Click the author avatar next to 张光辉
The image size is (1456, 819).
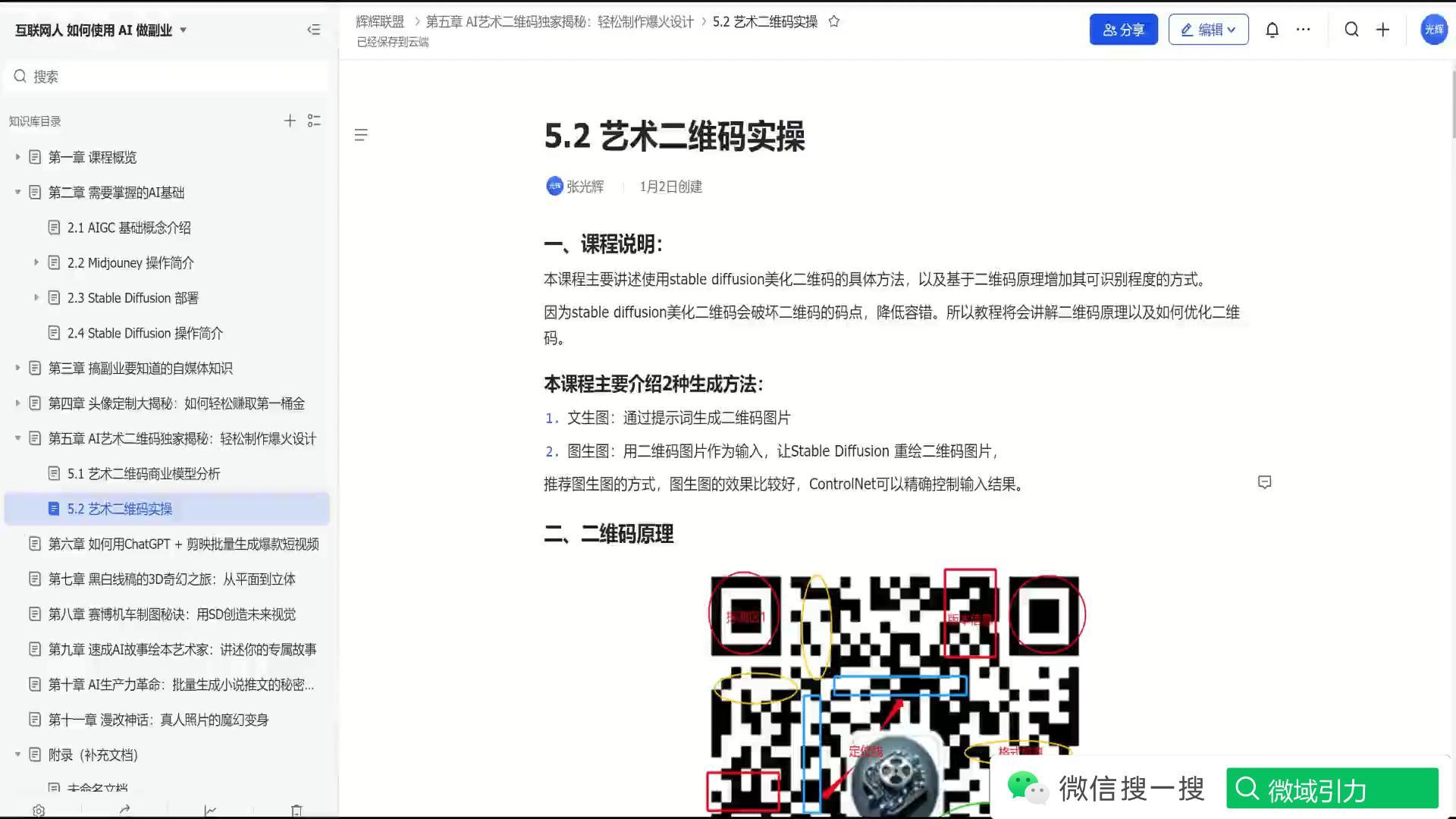click(554, 186)
